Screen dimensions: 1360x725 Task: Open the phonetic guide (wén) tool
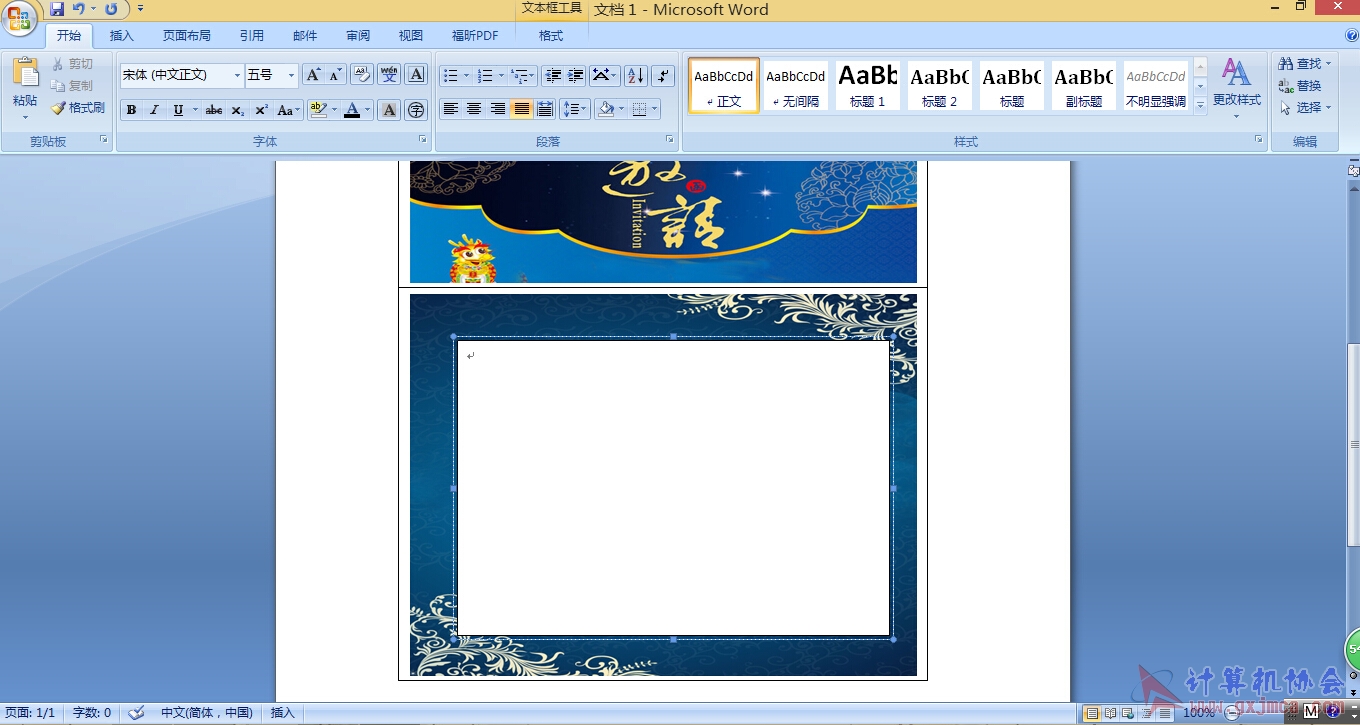pyautogui.click(x=389, y=75)
